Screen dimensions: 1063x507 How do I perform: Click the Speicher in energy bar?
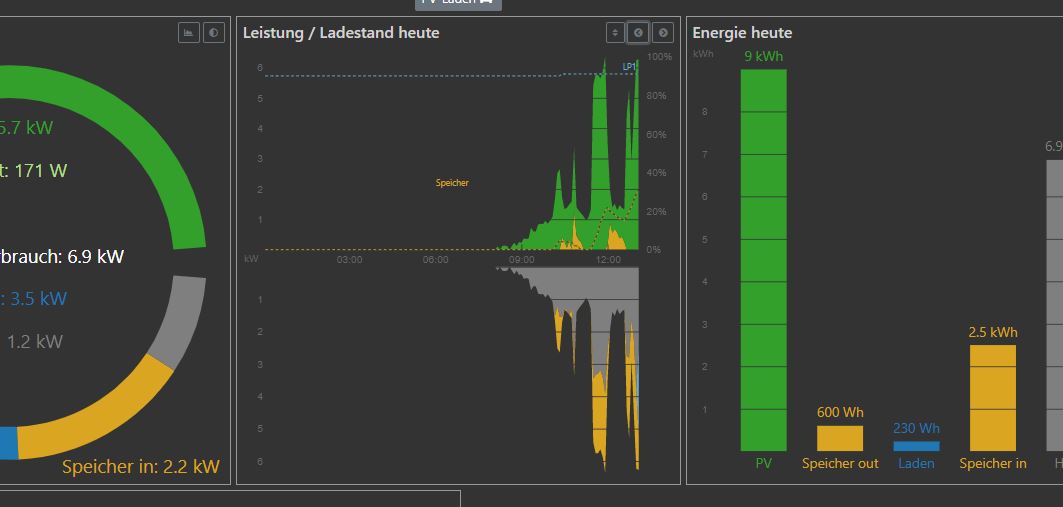pyautogui.click(x=992, y=398)
